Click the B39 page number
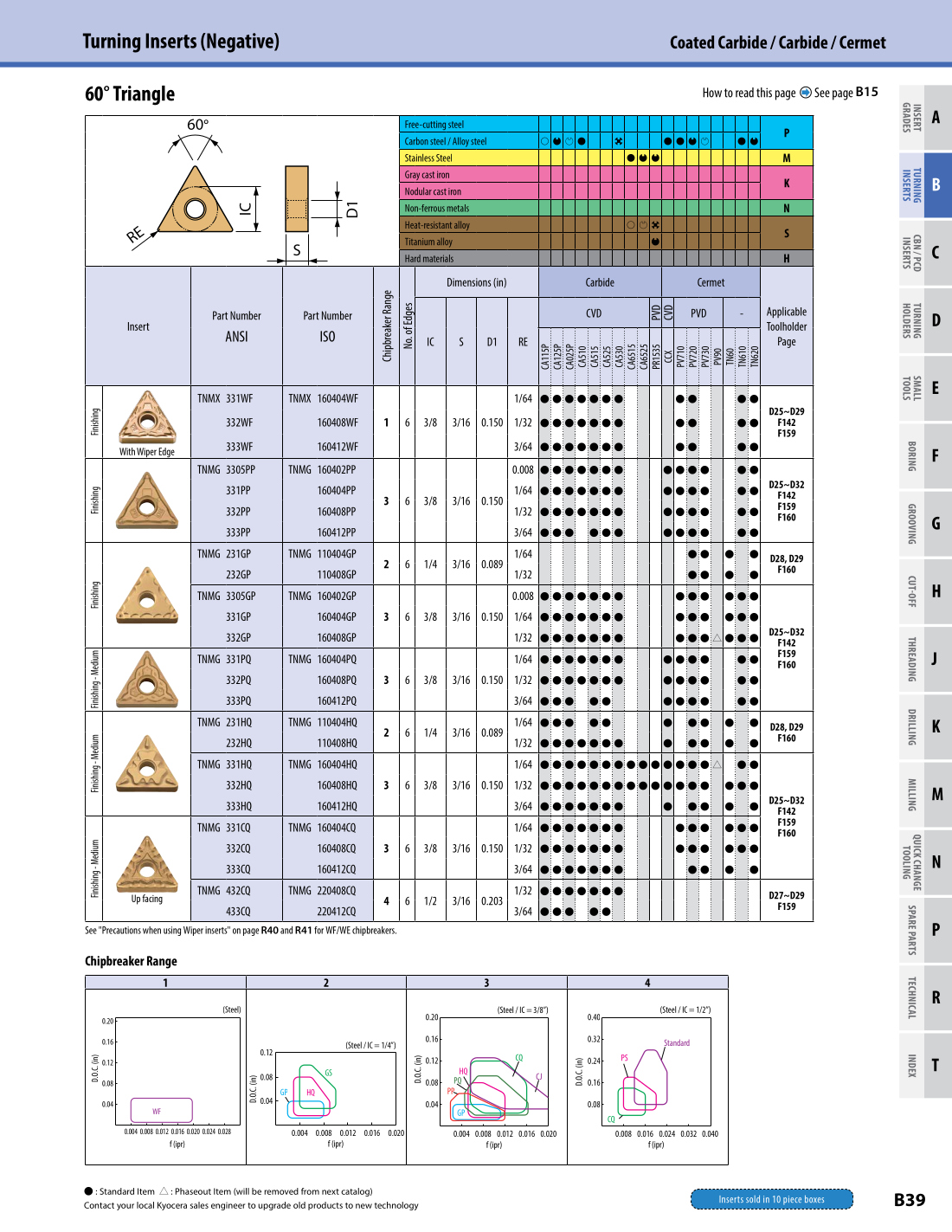Viewport: 952px width, 1232px height. tap(910, 1200)
